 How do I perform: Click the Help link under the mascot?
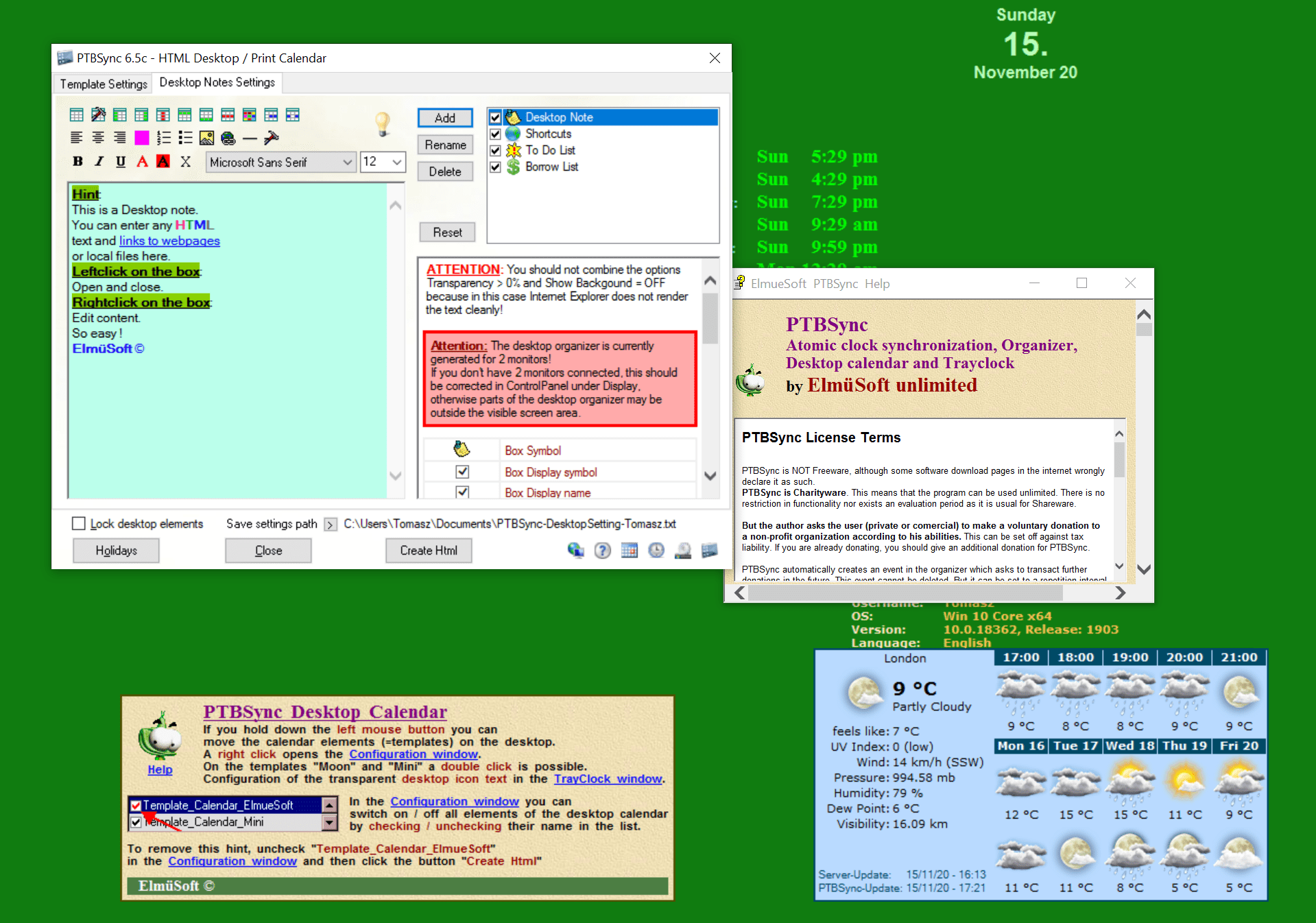click(x=160, y=770)
